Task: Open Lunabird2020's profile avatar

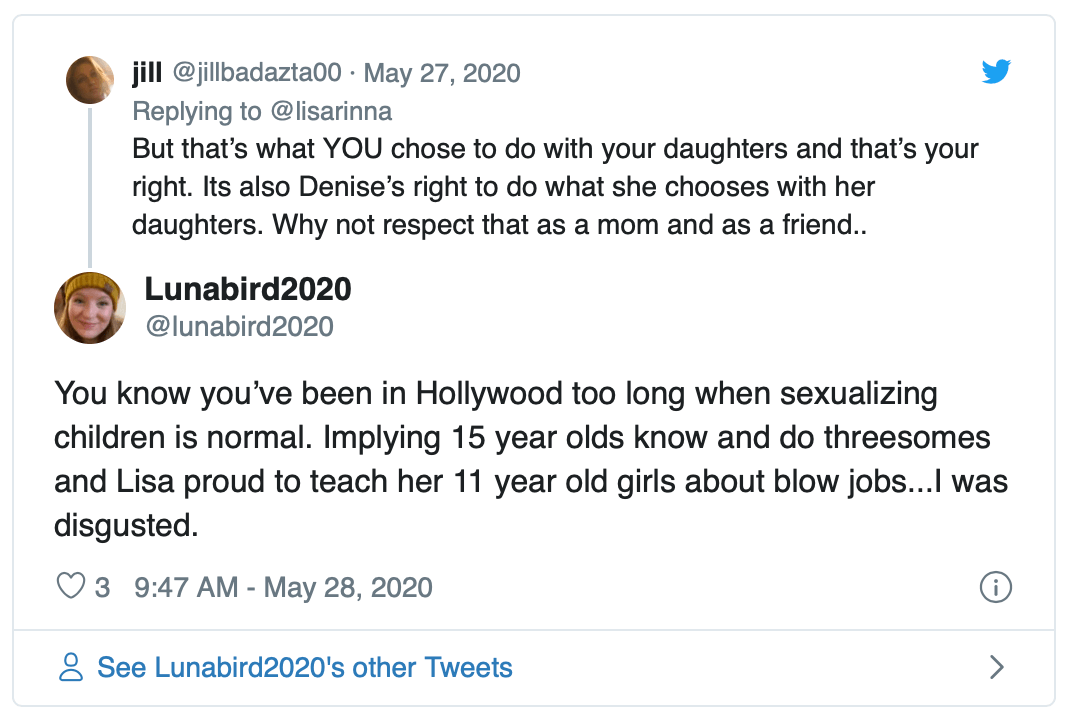Action: point(90,307)
